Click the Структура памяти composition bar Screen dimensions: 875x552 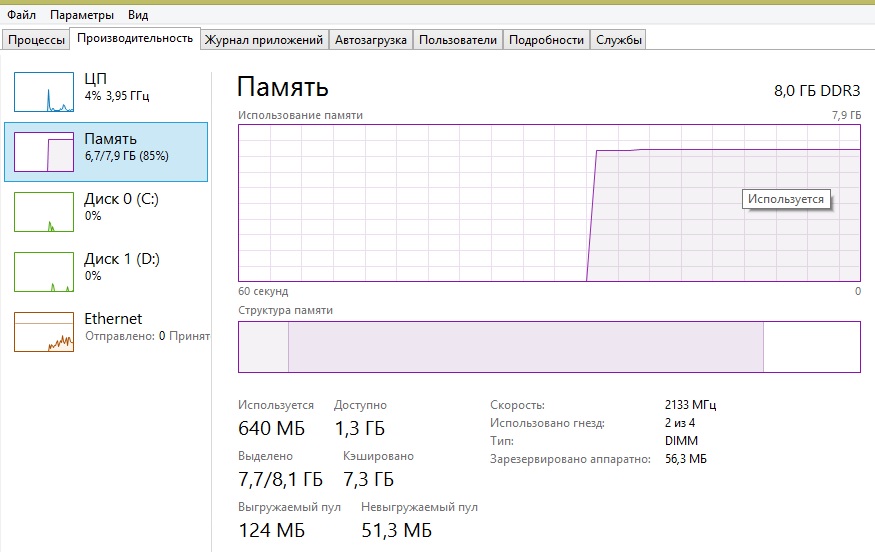click(x=549, y=348)
